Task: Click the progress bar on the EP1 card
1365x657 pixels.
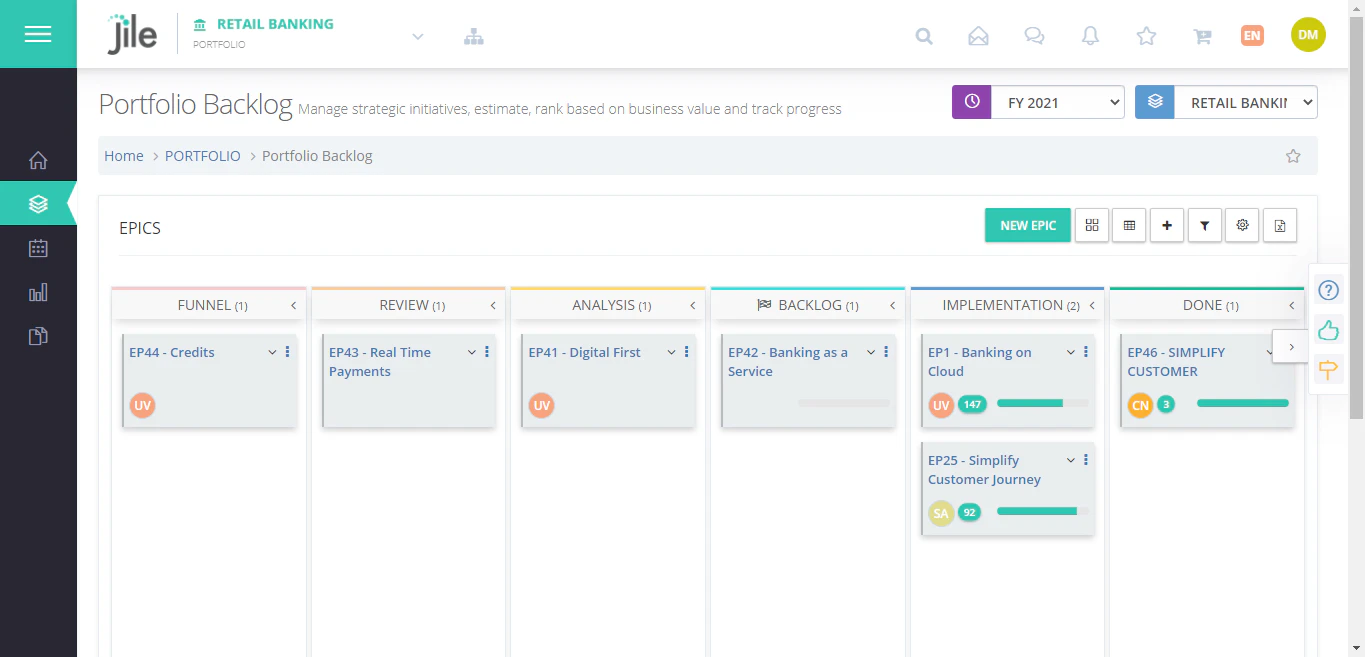Action: click(x=1038, y=404)
